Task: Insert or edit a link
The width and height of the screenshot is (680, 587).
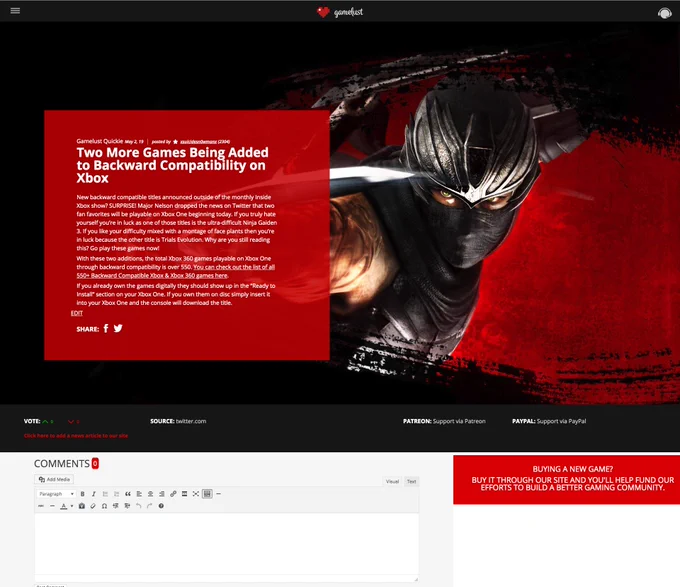Action: 173,494
